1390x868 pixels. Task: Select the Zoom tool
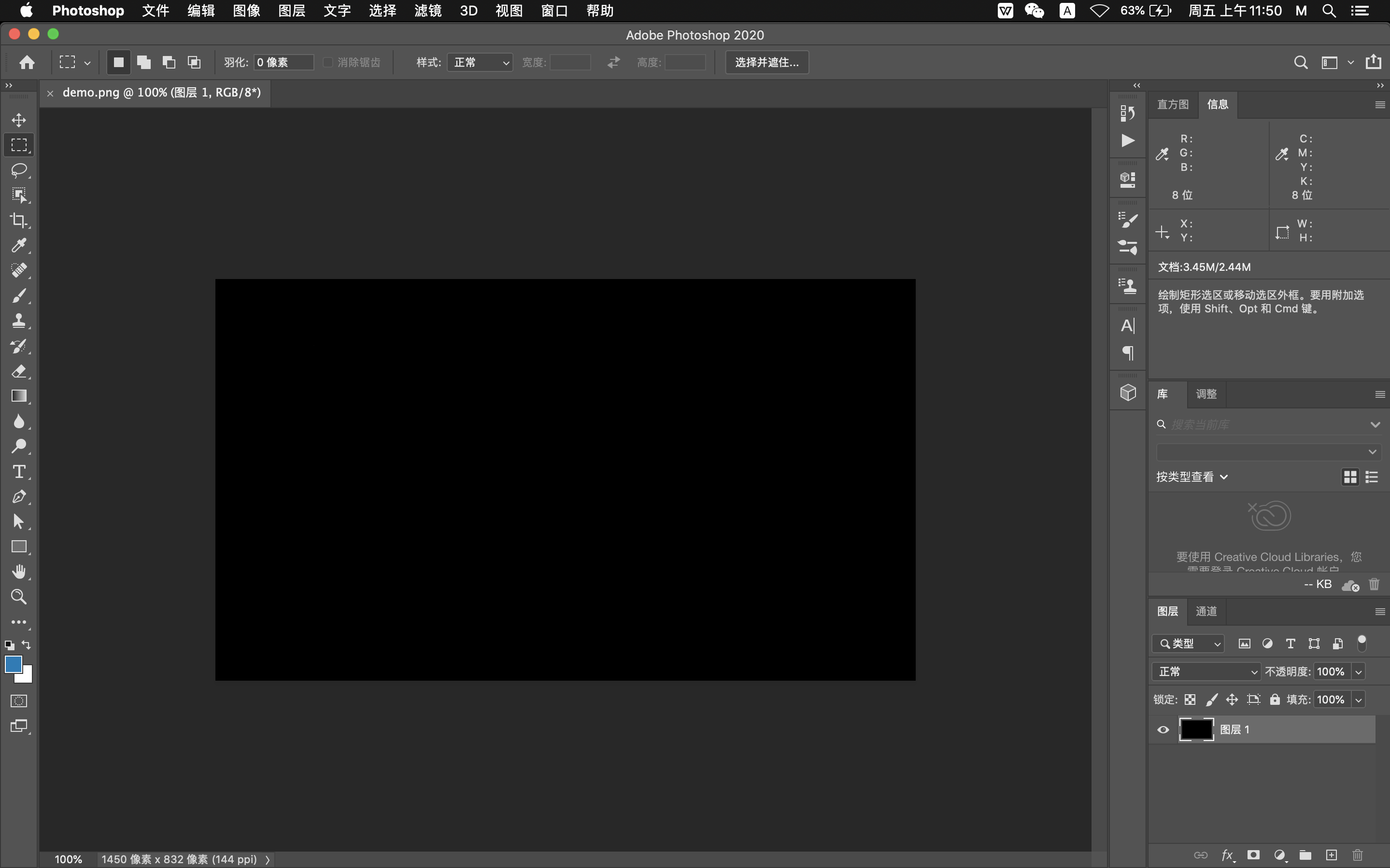click(x=19, y=597)
